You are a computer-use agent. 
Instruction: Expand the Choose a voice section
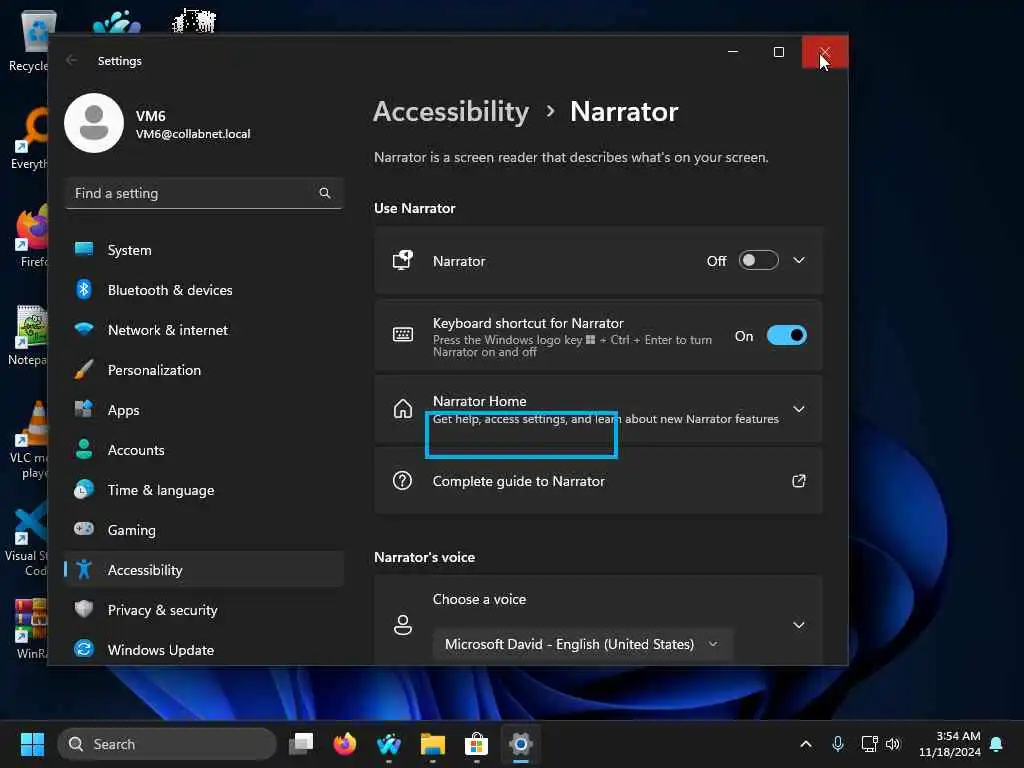(x=799, y=625)
